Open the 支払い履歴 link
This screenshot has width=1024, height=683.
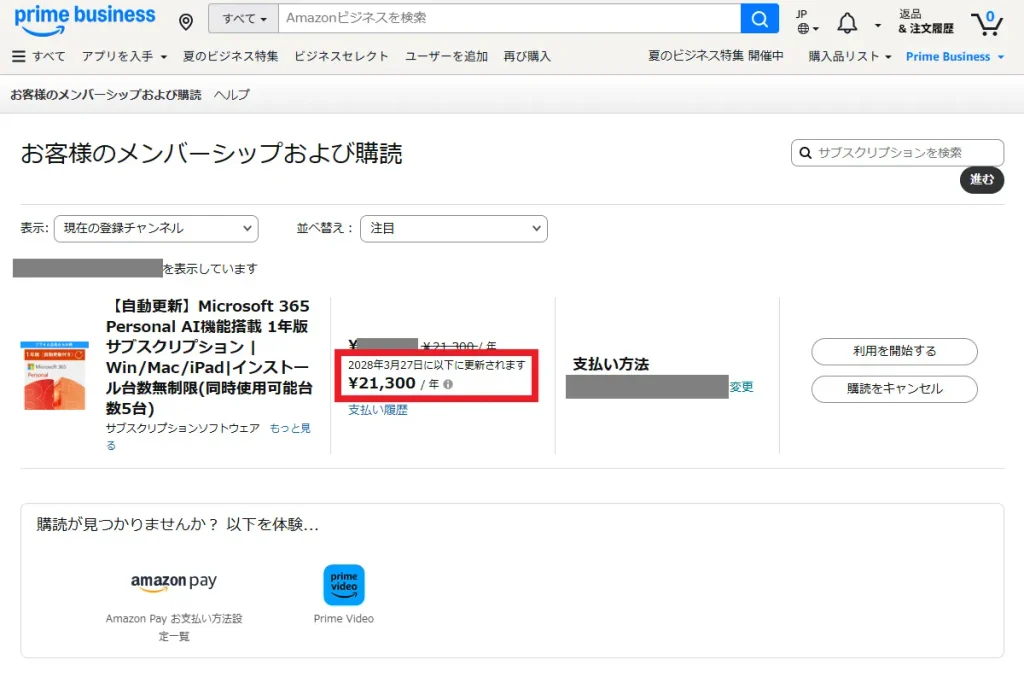click(x=377, y=410)
